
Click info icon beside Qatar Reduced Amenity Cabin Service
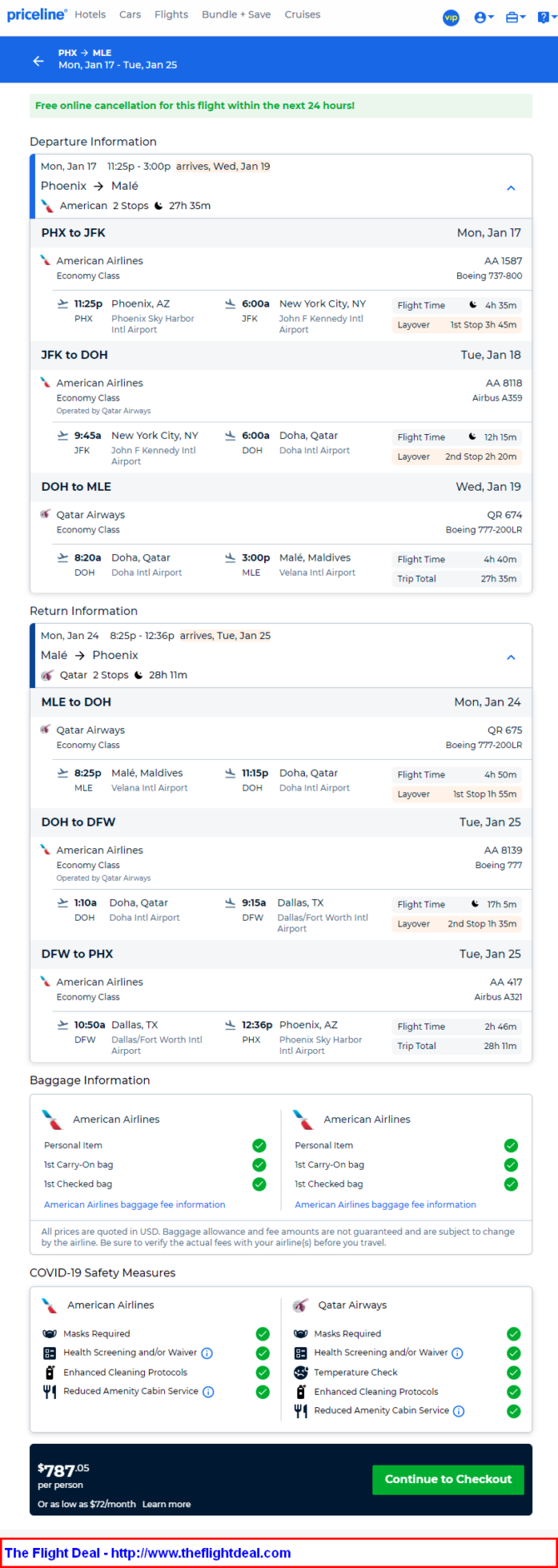click(459, 1411)
